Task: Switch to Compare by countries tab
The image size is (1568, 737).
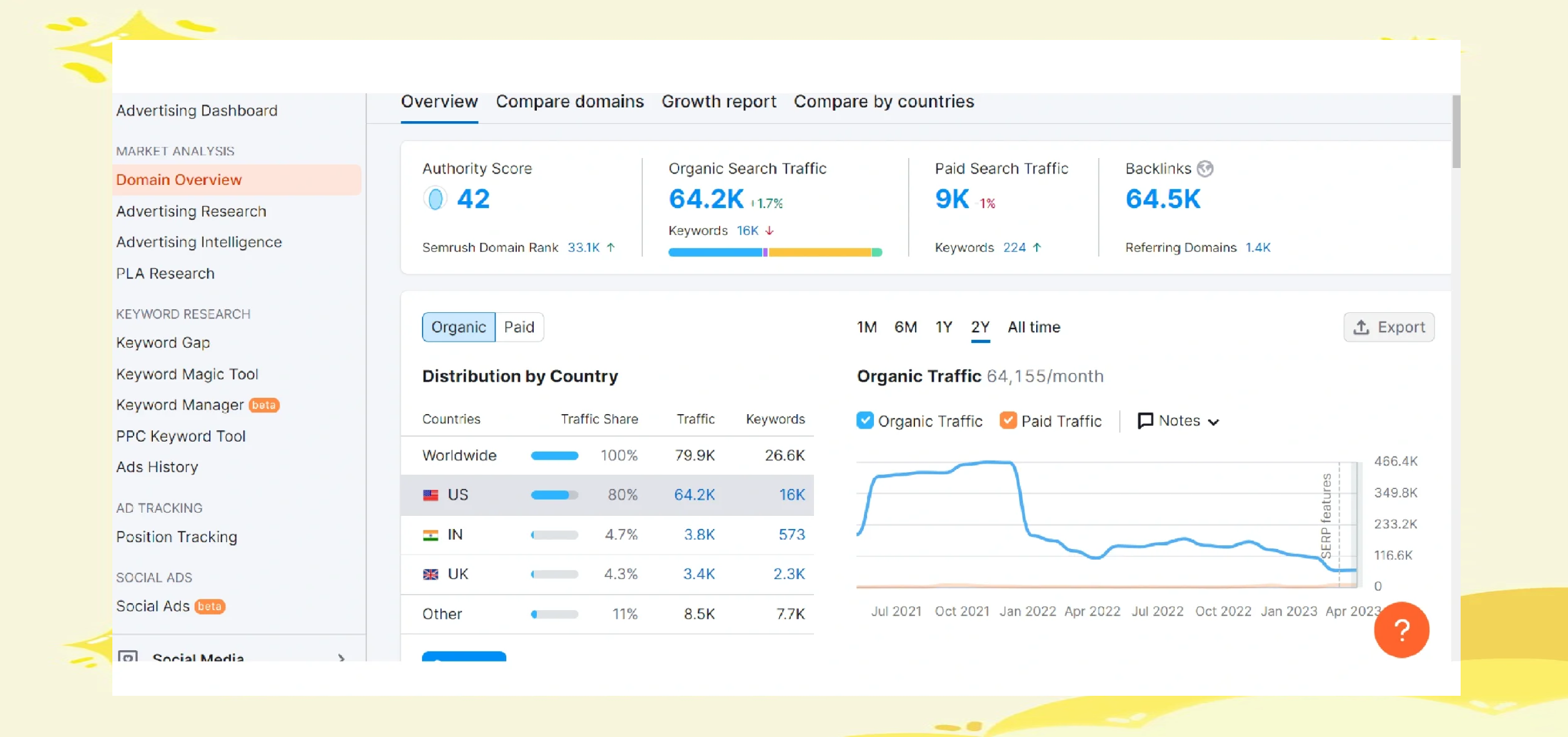Action: click(884, 102)
